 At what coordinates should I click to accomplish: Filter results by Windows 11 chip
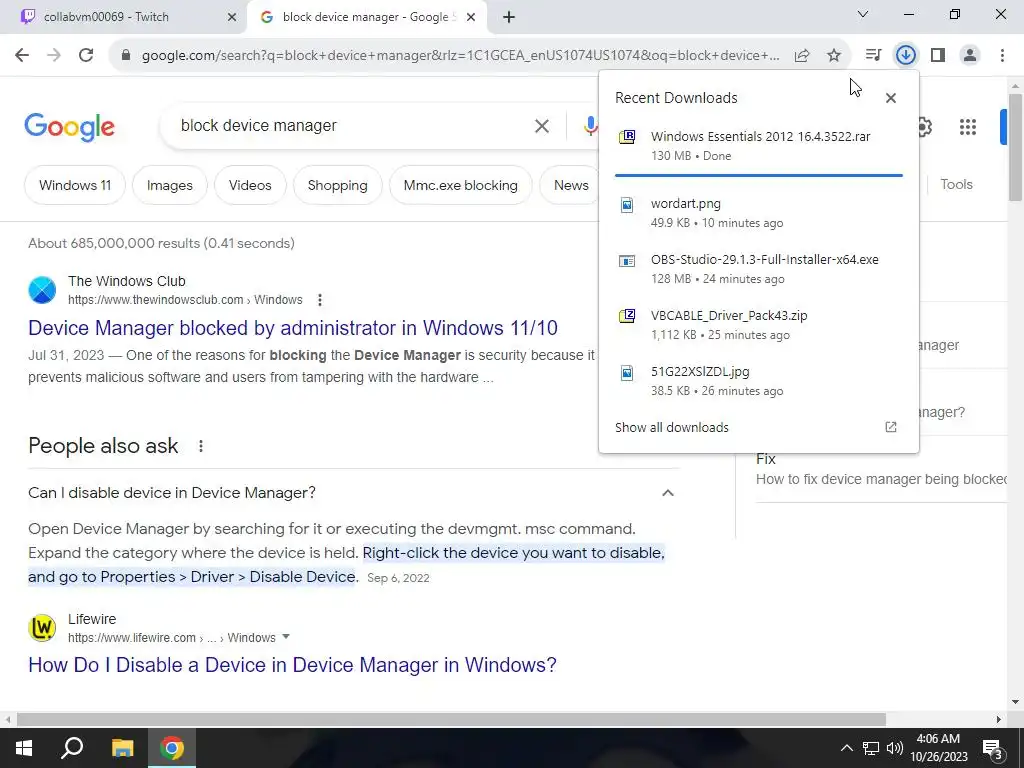click(75, 185)
